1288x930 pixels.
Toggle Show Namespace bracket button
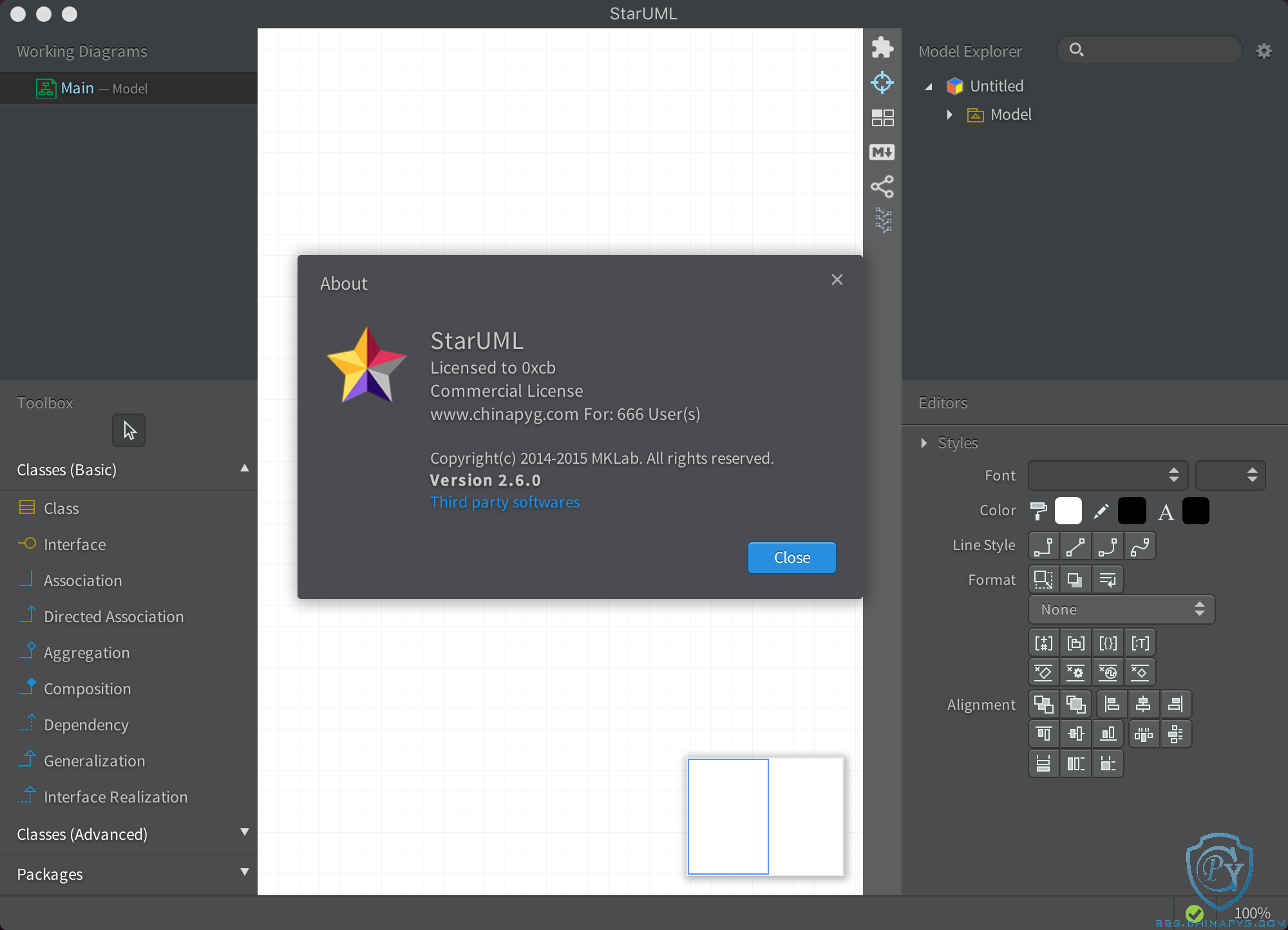[x=1075, y=643]
